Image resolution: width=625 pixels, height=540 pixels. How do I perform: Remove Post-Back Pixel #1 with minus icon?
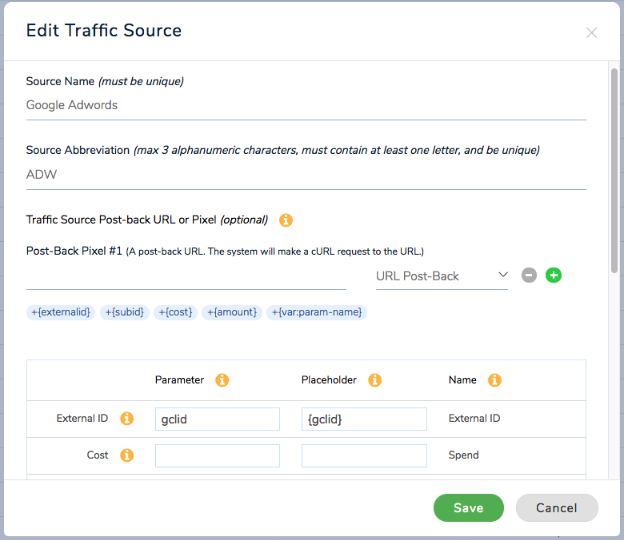coord(529,275)
